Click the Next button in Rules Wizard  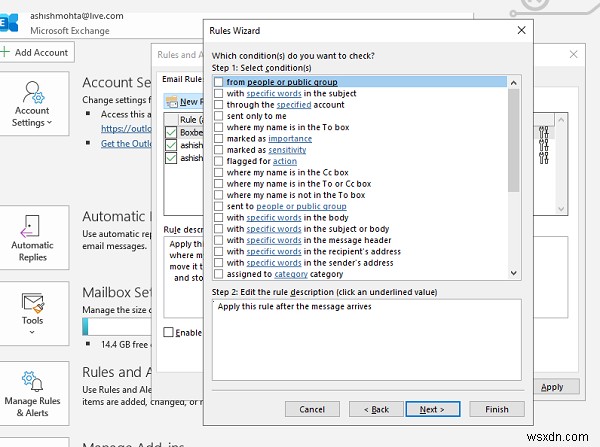click(432, 409)
